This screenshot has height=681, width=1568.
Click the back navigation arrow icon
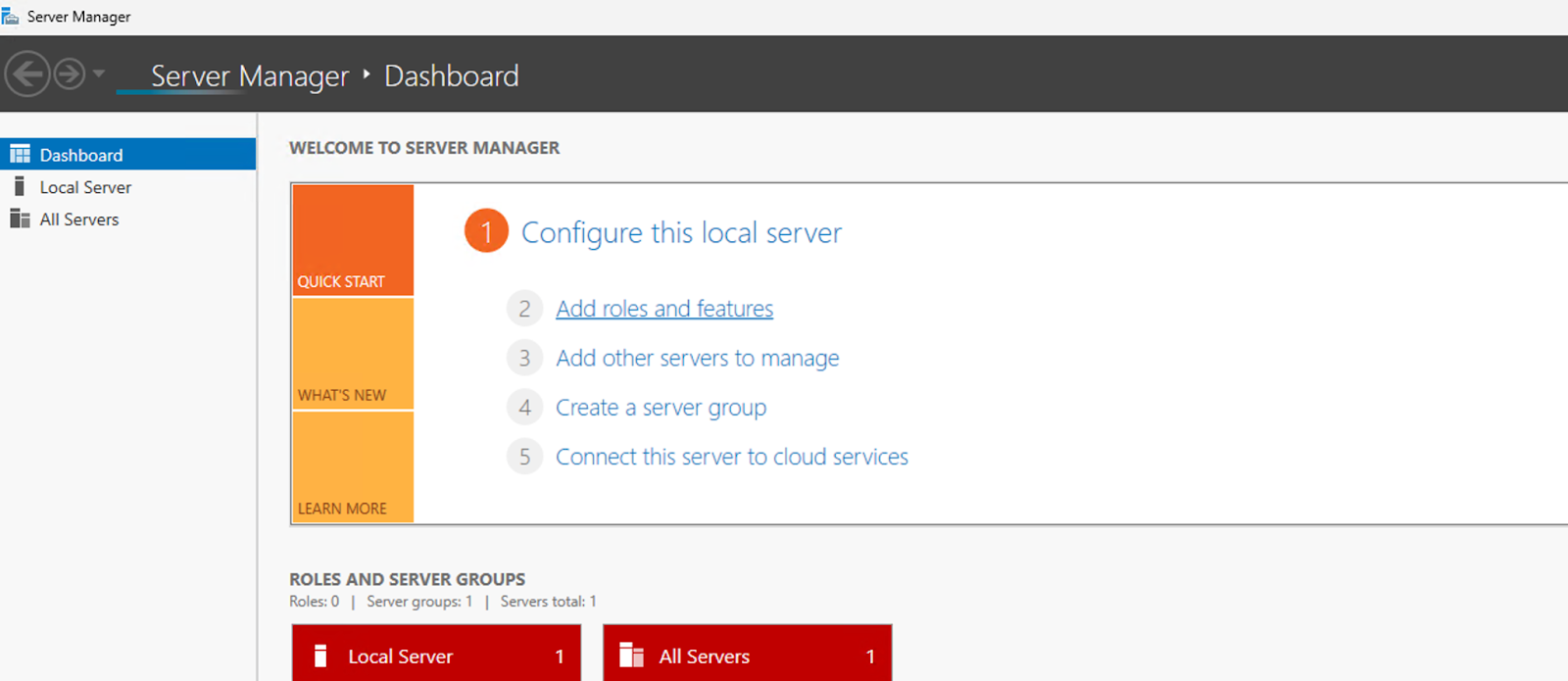coord(27,74)
